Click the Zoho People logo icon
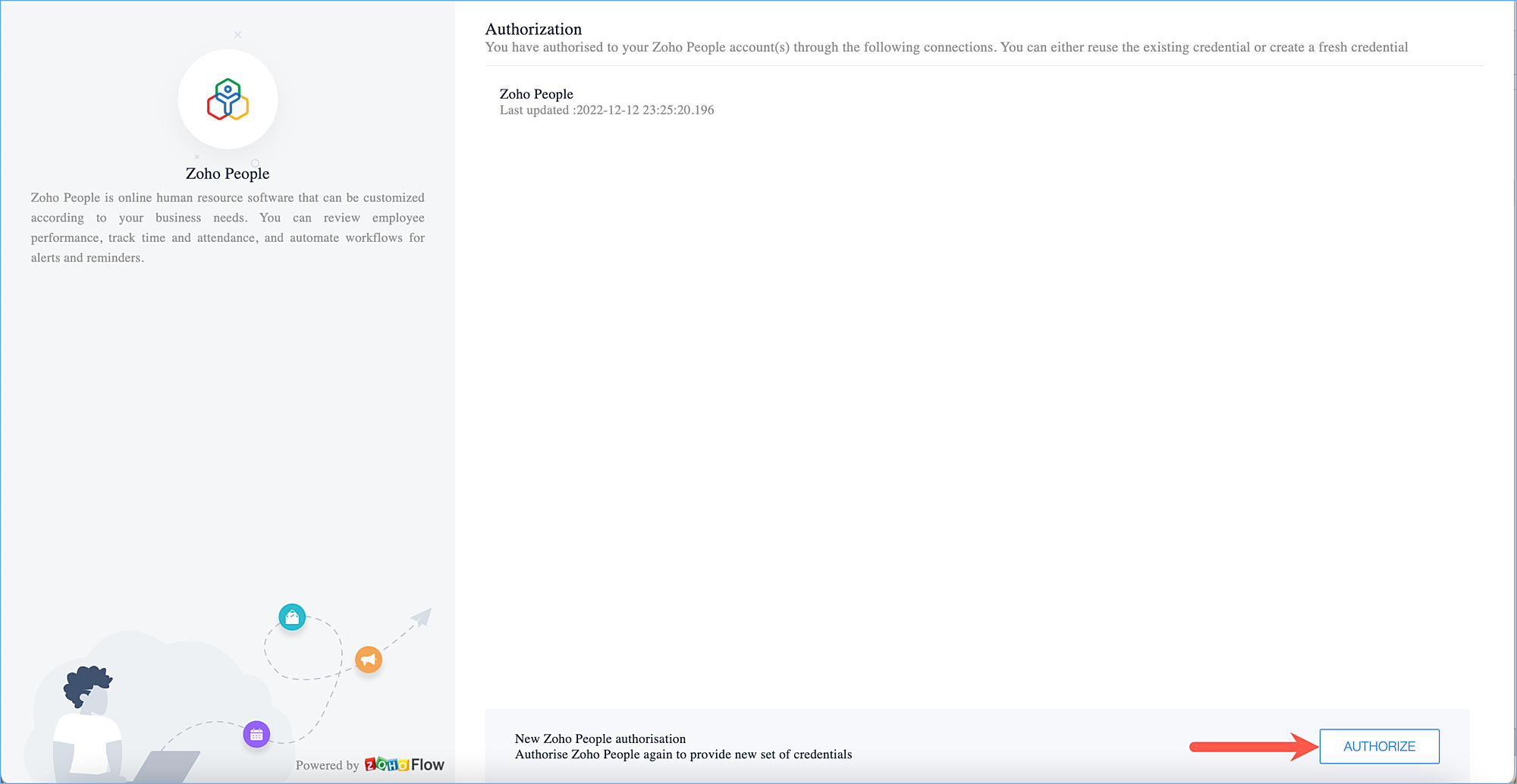 228,99
